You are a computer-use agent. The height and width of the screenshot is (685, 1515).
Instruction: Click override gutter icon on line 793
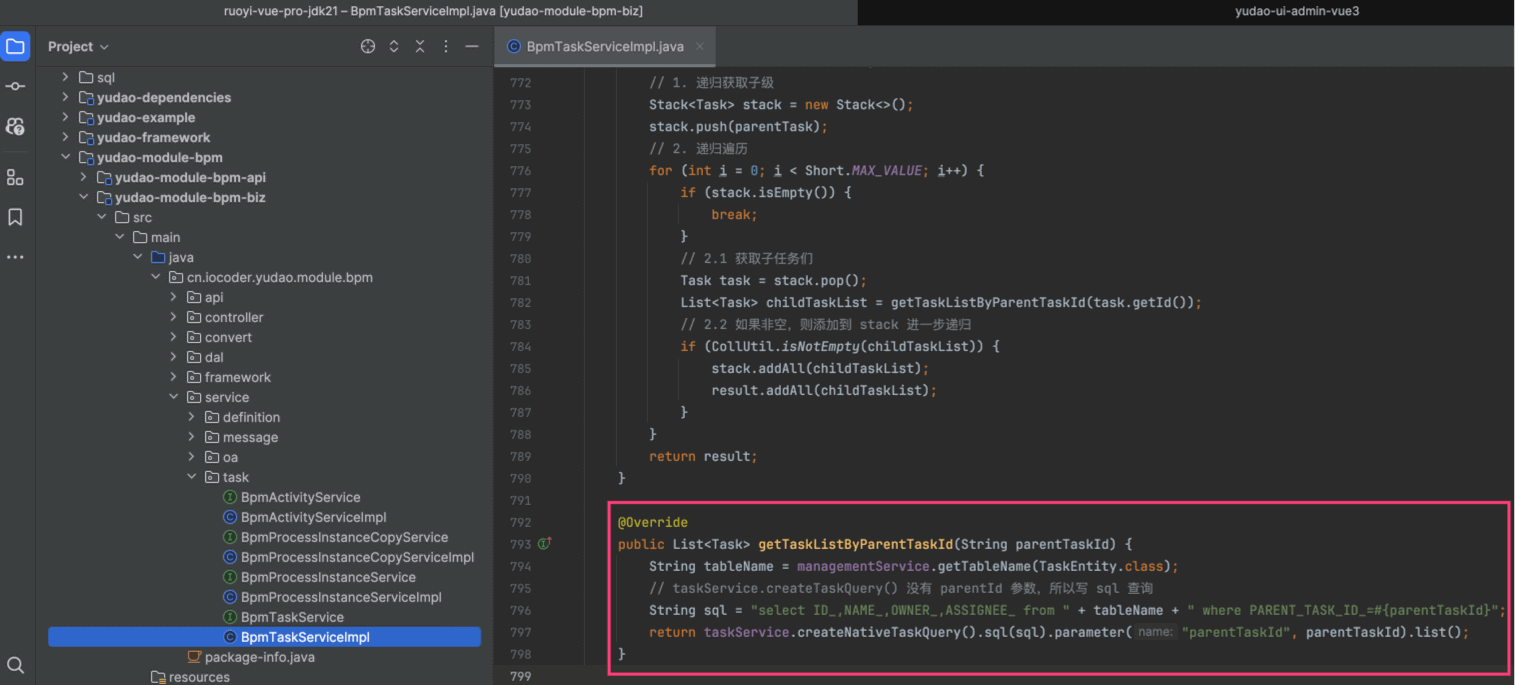[545, 544]
